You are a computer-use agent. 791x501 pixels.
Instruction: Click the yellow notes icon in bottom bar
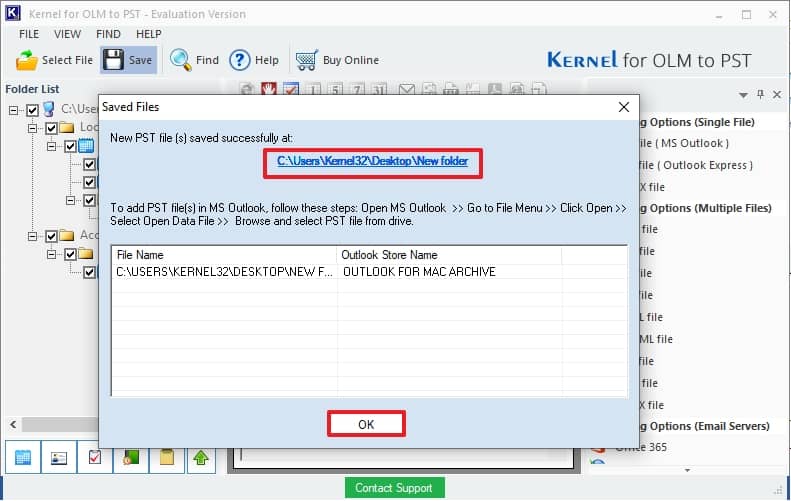coord(166,457)
